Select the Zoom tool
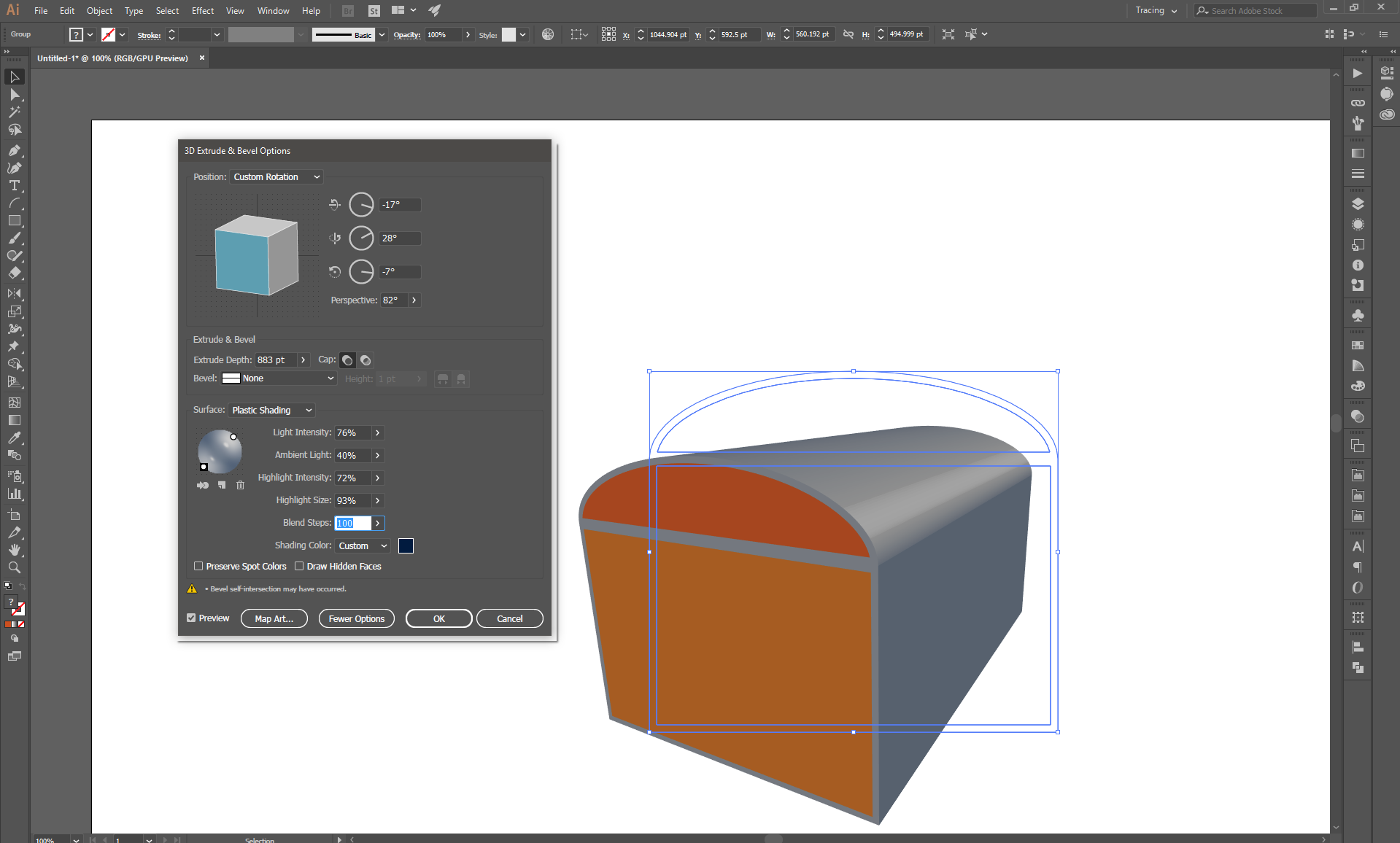1400x843 pixels. tap(14, 567)
